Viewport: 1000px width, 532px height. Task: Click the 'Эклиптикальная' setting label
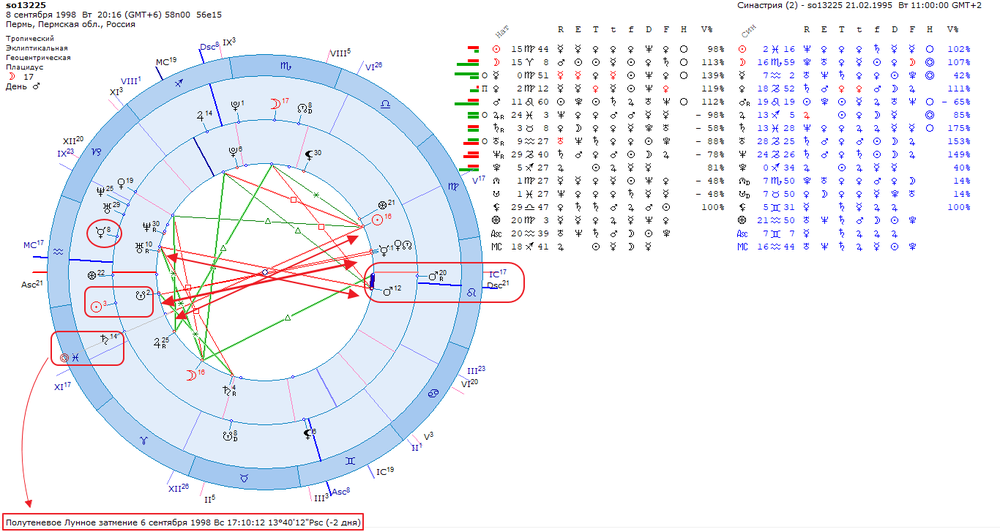[x=36, y=48]
